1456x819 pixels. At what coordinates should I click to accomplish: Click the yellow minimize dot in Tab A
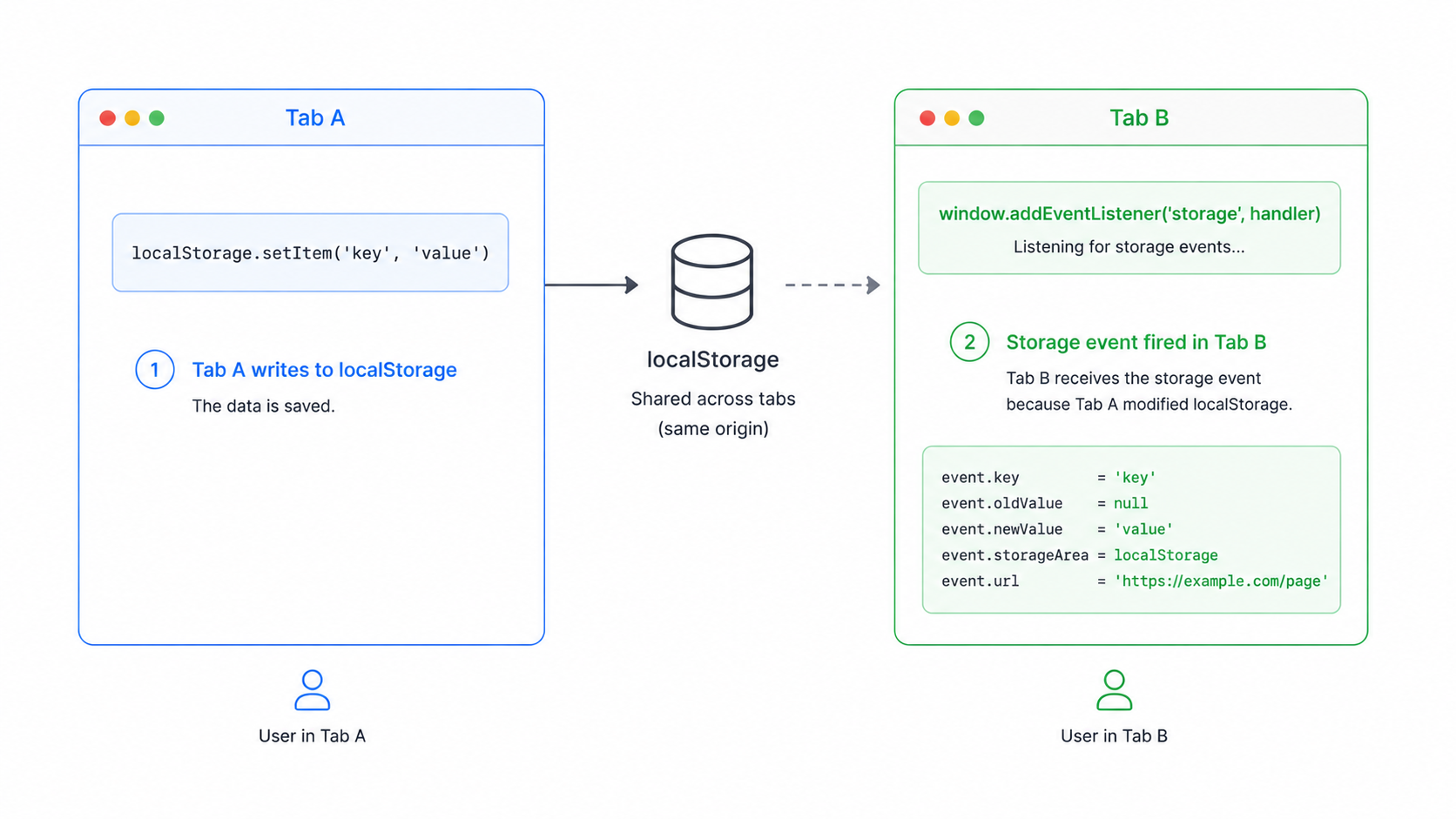pyautogui.click(x=132, y=118)
